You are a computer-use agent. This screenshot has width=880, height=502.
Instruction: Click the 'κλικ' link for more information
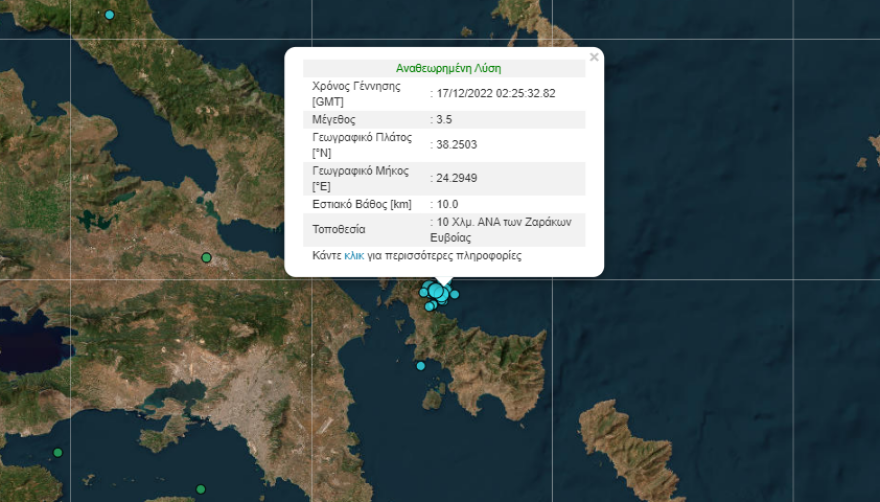tap(354, 256)
